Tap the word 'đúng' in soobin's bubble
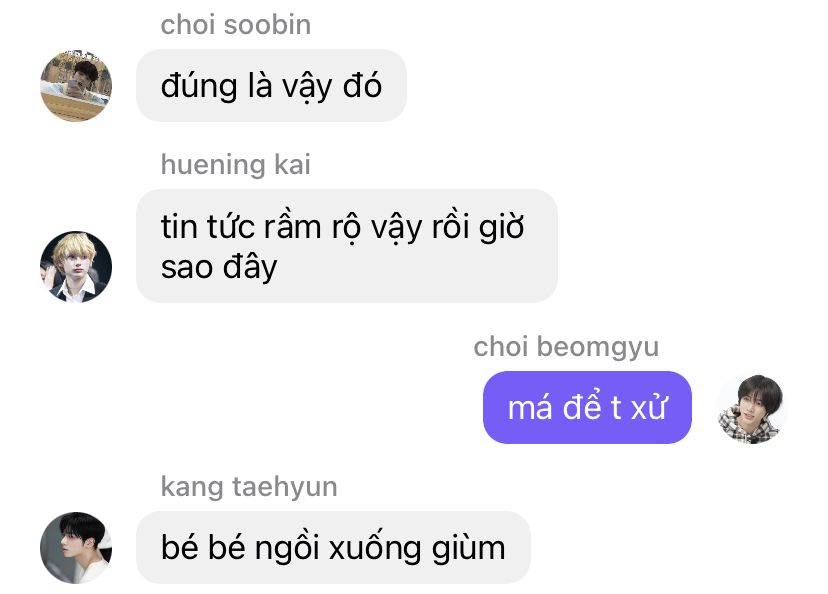This screenshot has height=594, width=828. click(199, 86)
